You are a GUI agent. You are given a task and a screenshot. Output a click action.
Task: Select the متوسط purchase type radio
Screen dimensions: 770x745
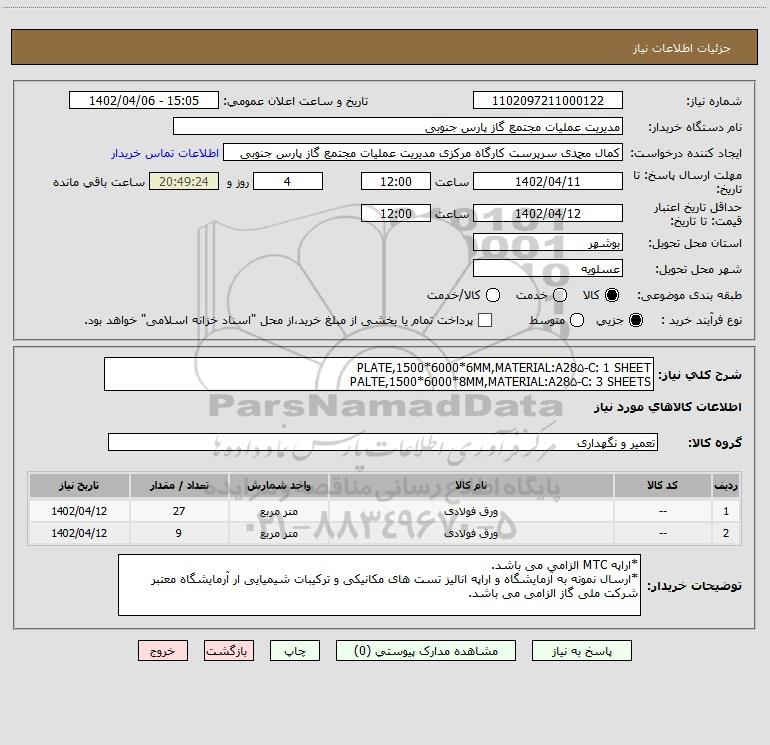pos(577,320)
